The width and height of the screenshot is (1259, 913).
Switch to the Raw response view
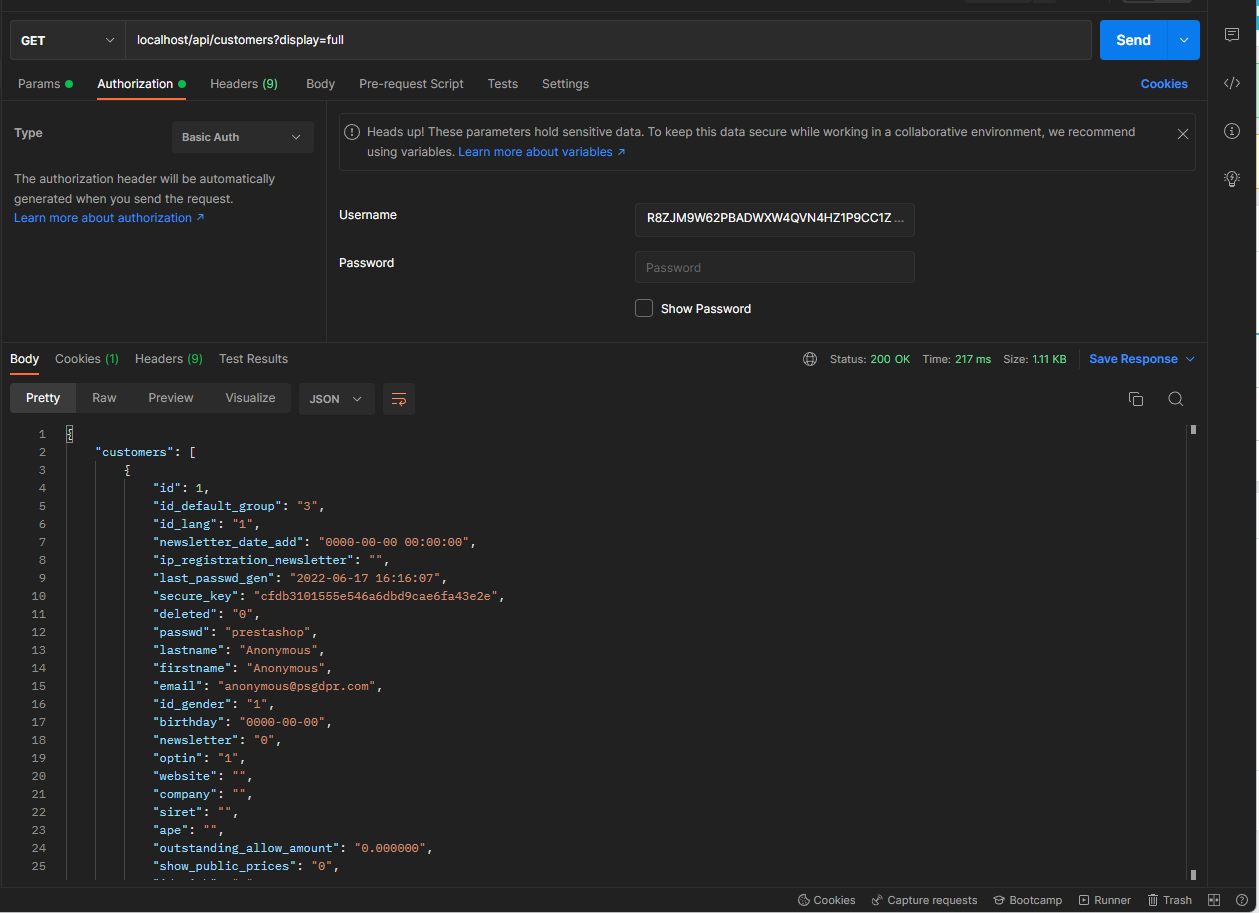(x=104, y=397)
